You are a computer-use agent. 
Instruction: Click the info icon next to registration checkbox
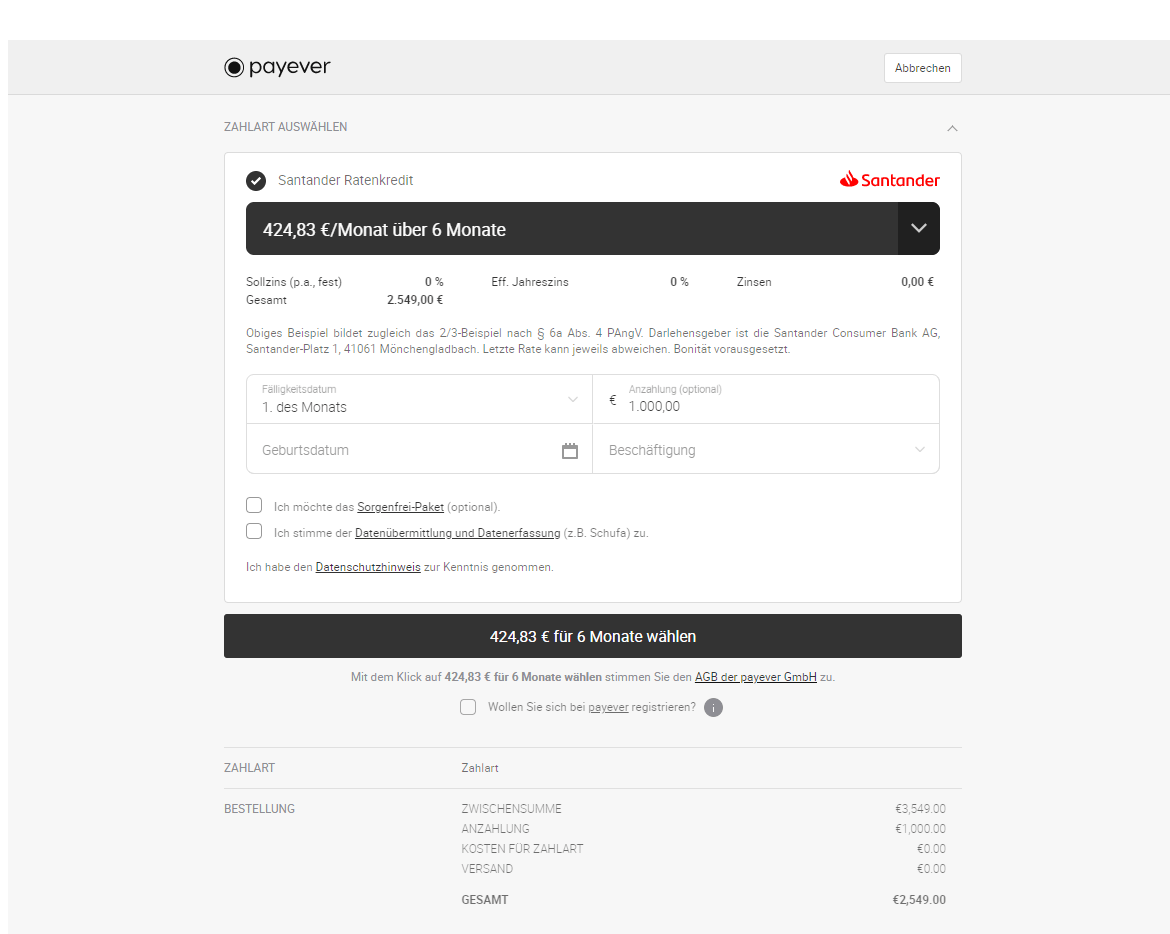[713, 707]
